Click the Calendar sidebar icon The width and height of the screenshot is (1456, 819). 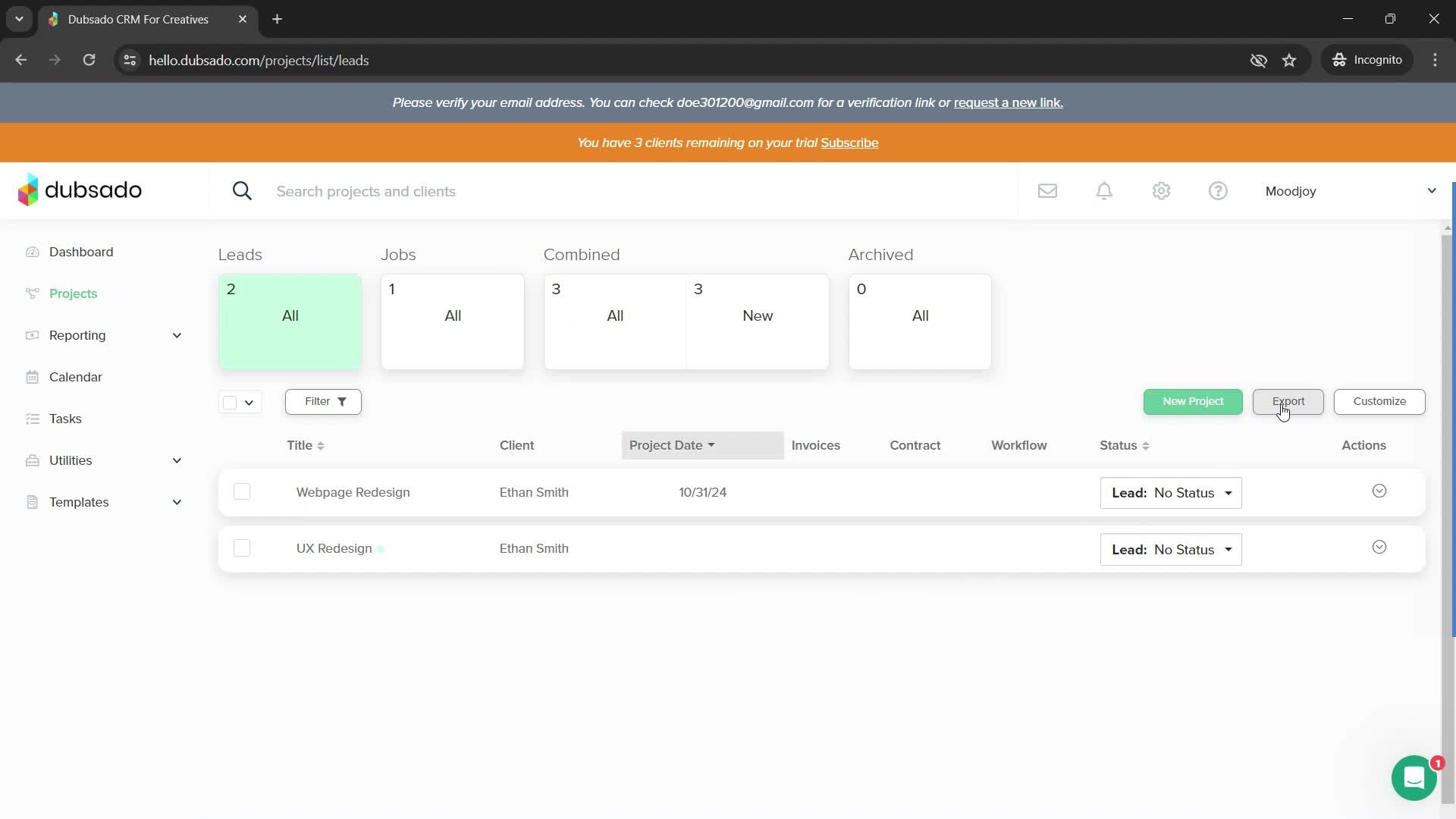pyautogui.click(x=32, y=377)
